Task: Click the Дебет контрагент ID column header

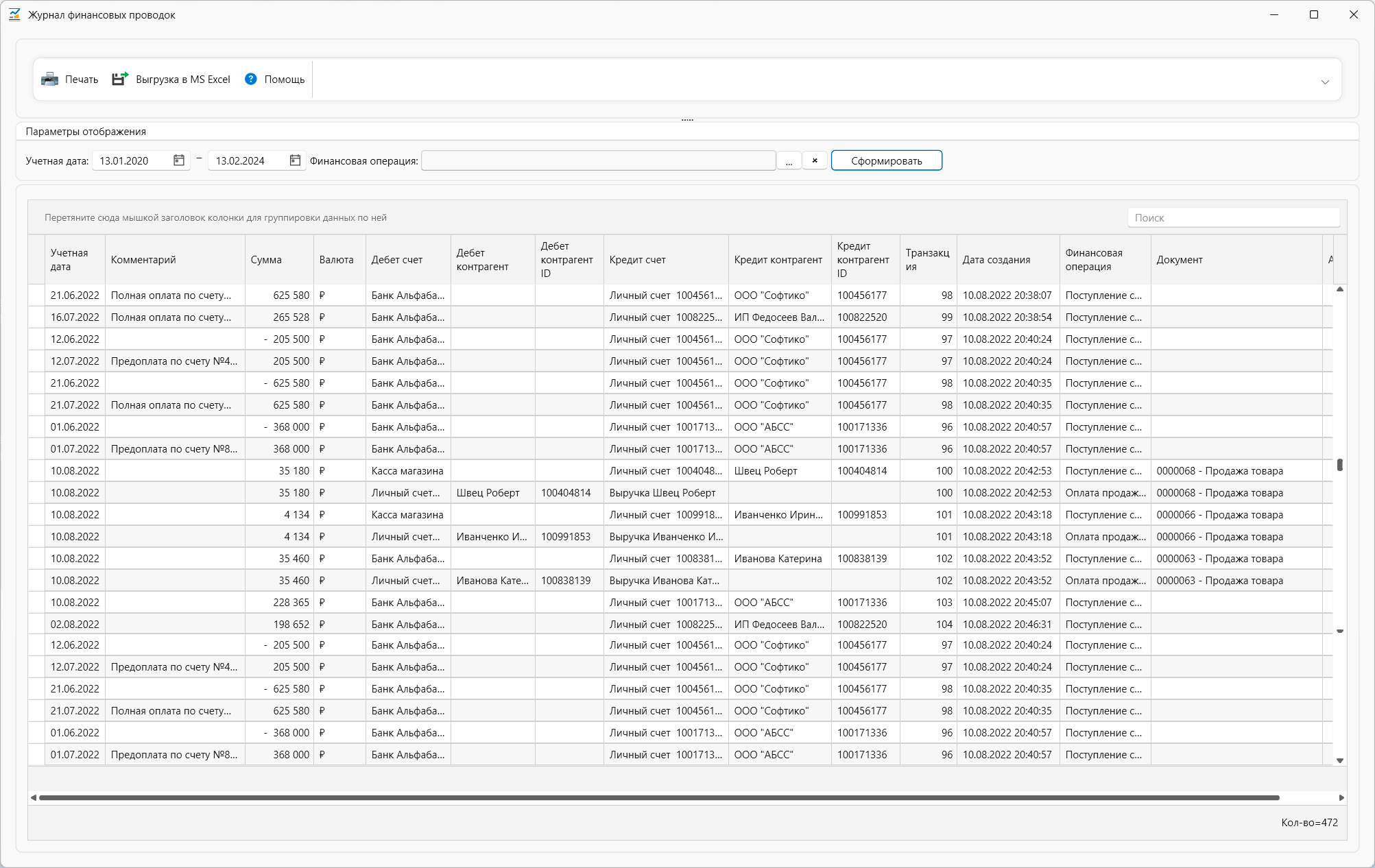Action: click(569, 260)
